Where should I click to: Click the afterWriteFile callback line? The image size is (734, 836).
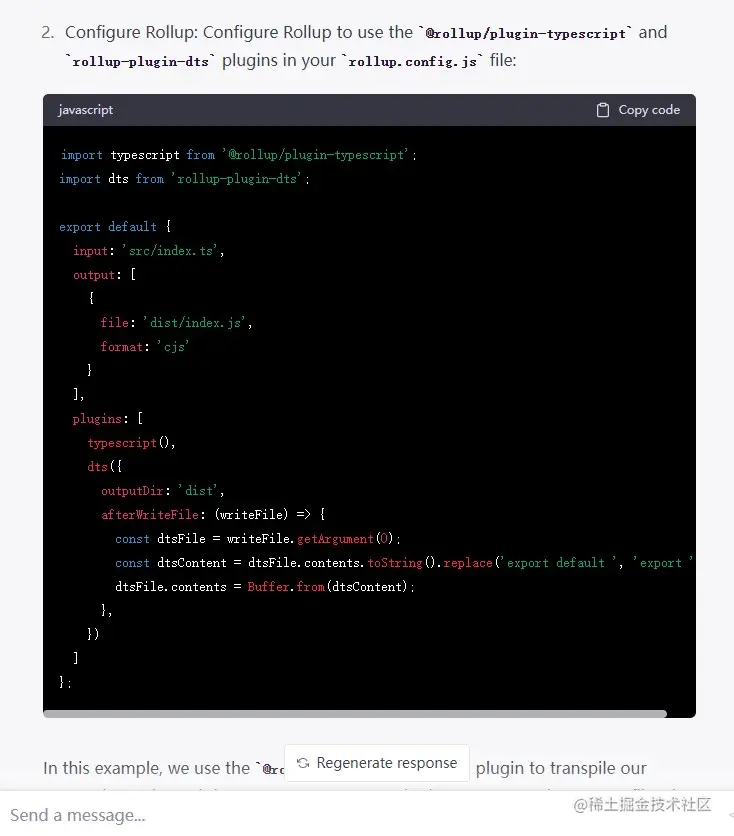213,515
